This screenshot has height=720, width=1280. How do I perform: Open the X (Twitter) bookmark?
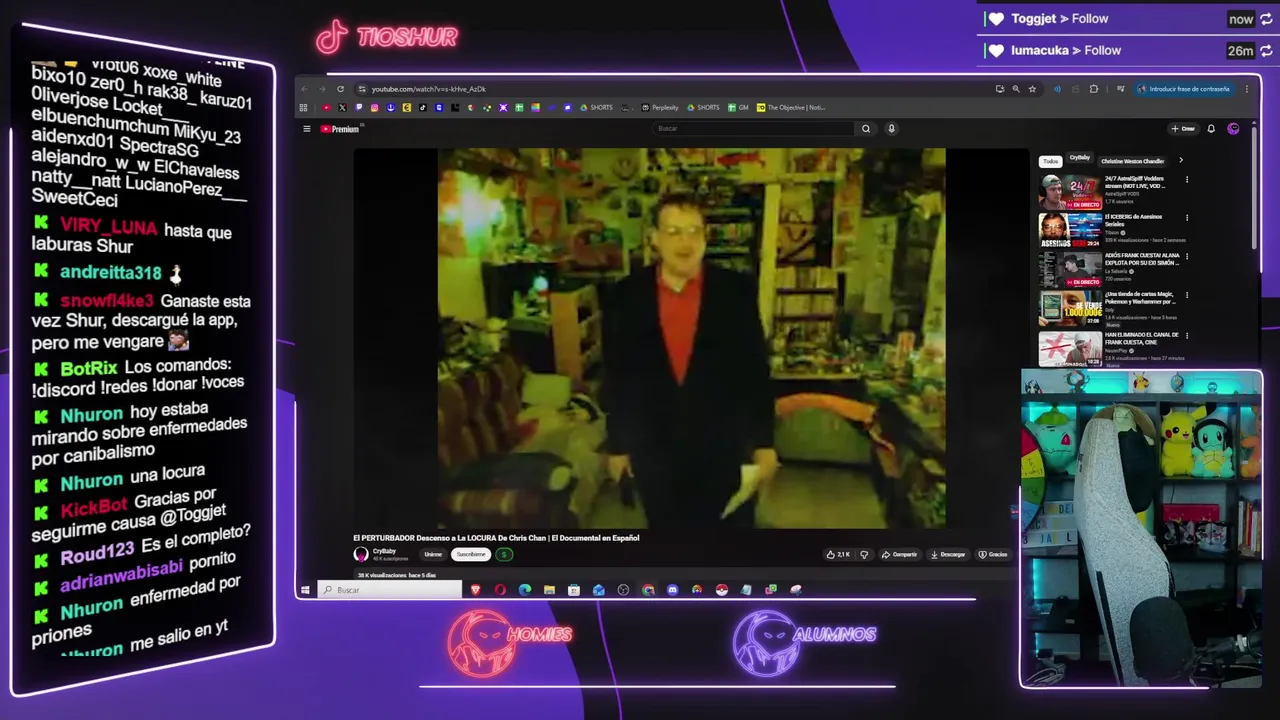tap(342, 107)
